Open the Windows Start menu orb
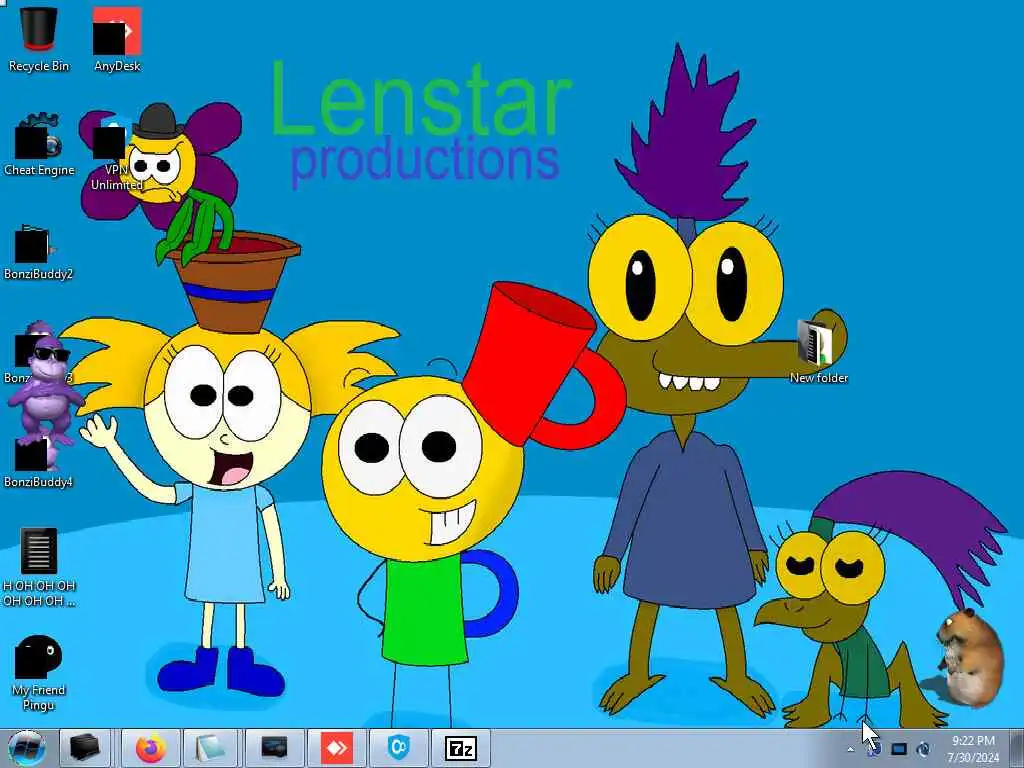This screenshot has height=768, width=1024. (x=26, y=748)
